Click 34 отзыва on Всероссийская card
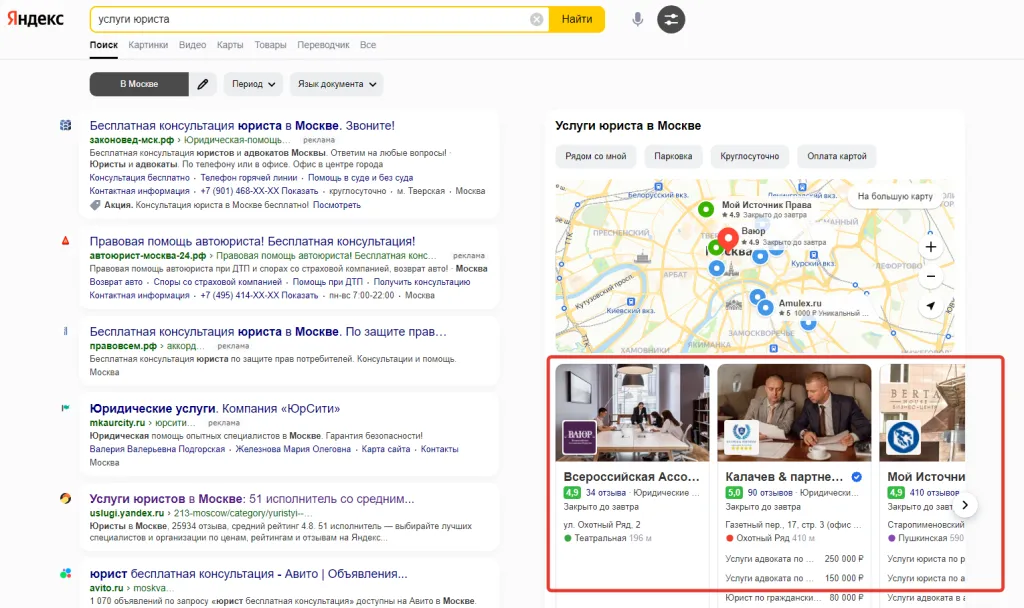 pos(605,493)
